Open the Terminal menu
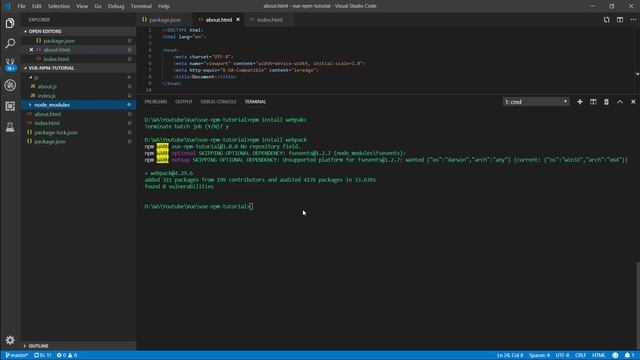This screenshot has width=640, height=360. (141, 6)
